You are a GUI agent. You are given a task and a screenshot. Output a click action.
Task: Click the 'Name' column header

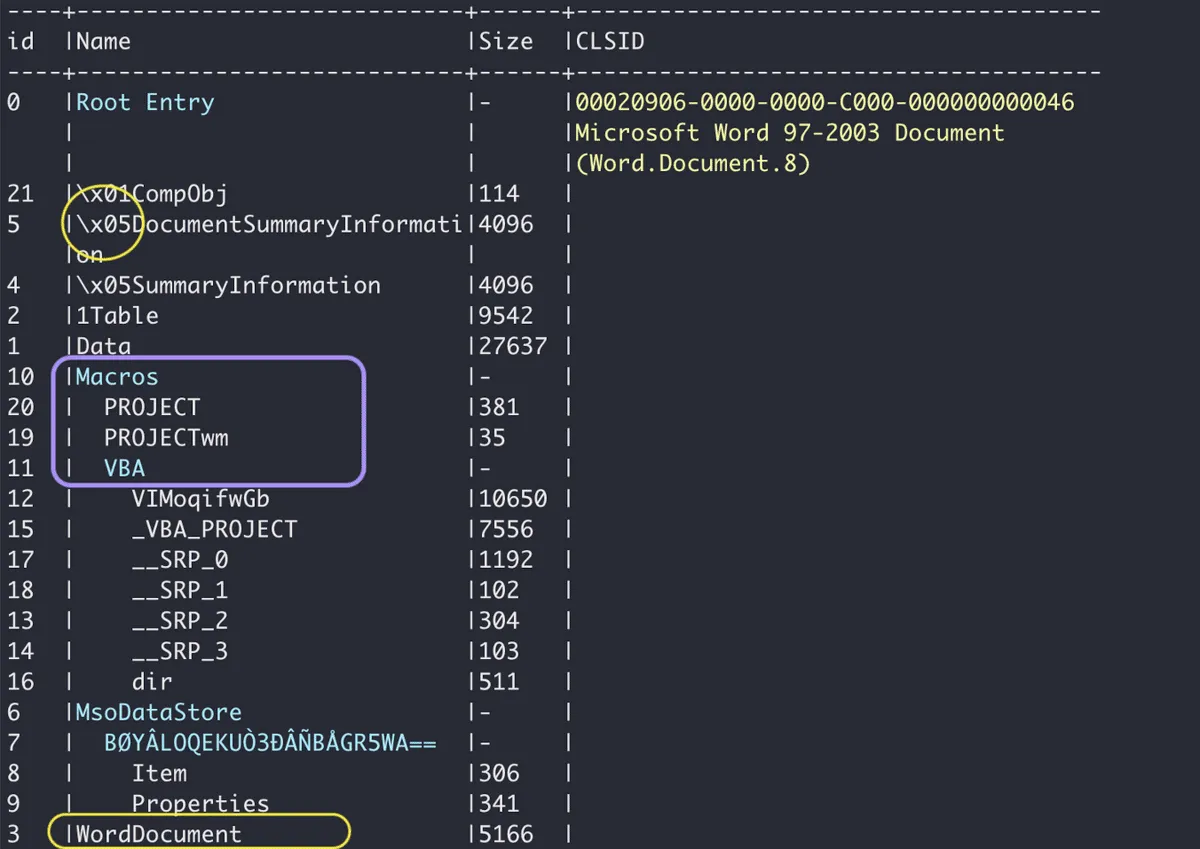[x=103, y=41]
